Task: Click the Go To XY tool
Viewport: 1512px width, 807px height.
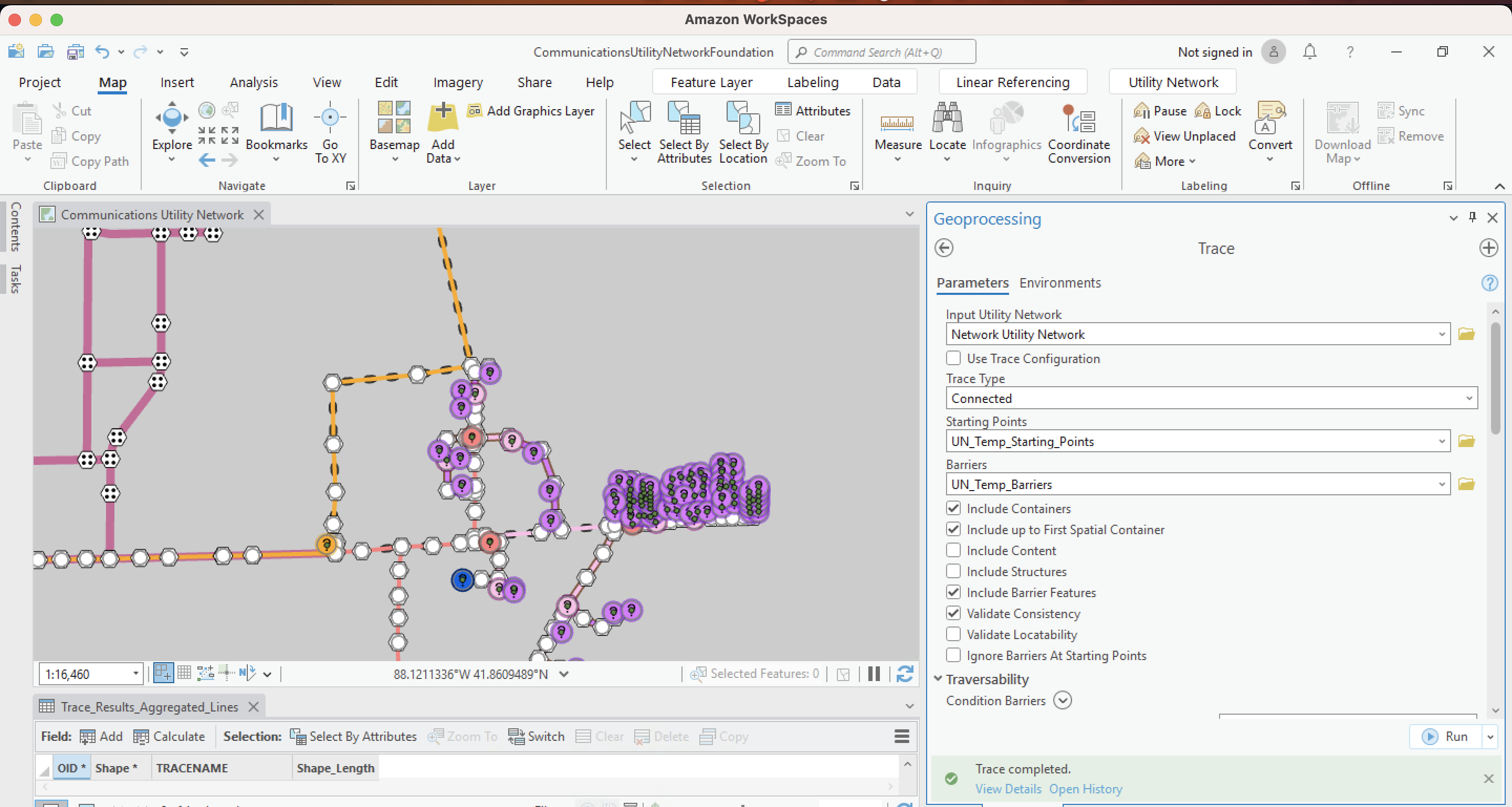Action: point(329,135)
